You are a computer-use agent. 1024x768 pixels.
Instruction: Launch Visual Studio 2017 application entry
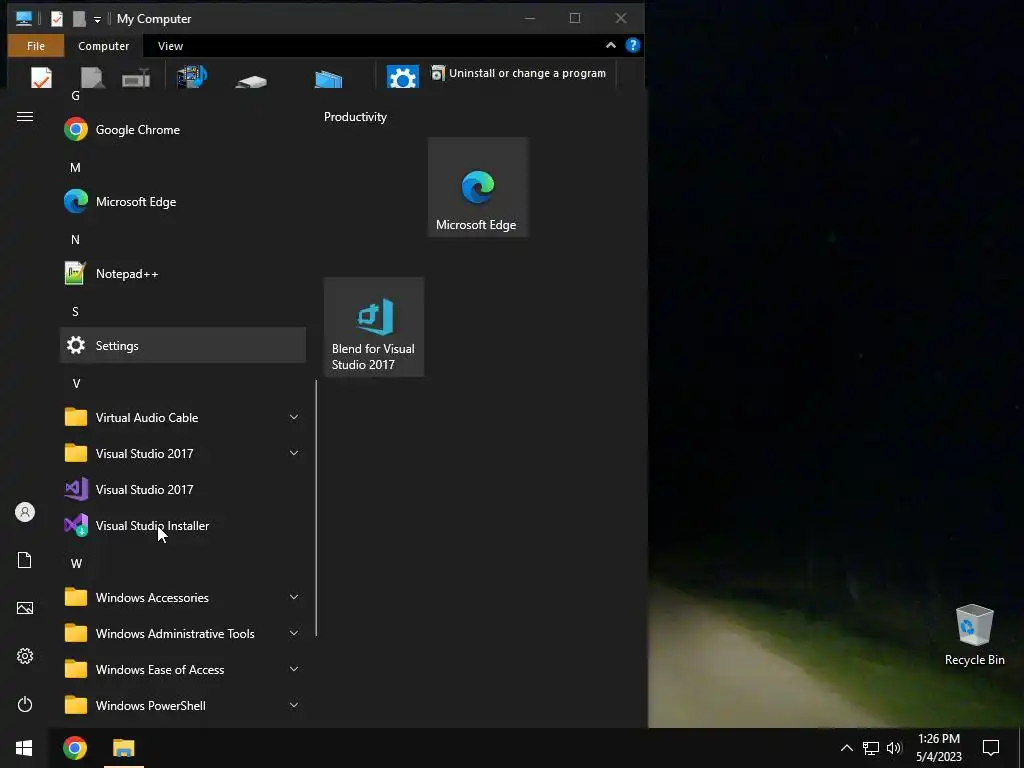click(x=183, y=490)
